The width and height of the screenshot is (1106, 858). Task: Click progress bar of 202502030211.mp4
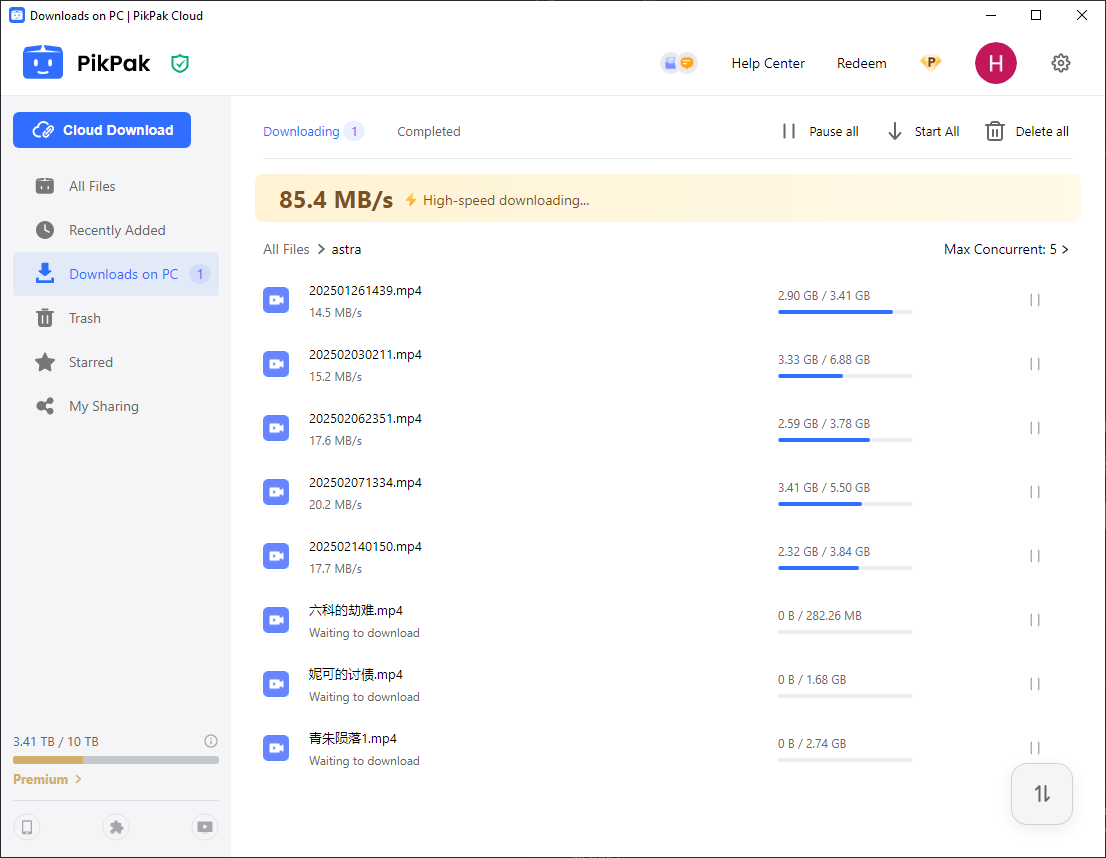click(845, 376)
